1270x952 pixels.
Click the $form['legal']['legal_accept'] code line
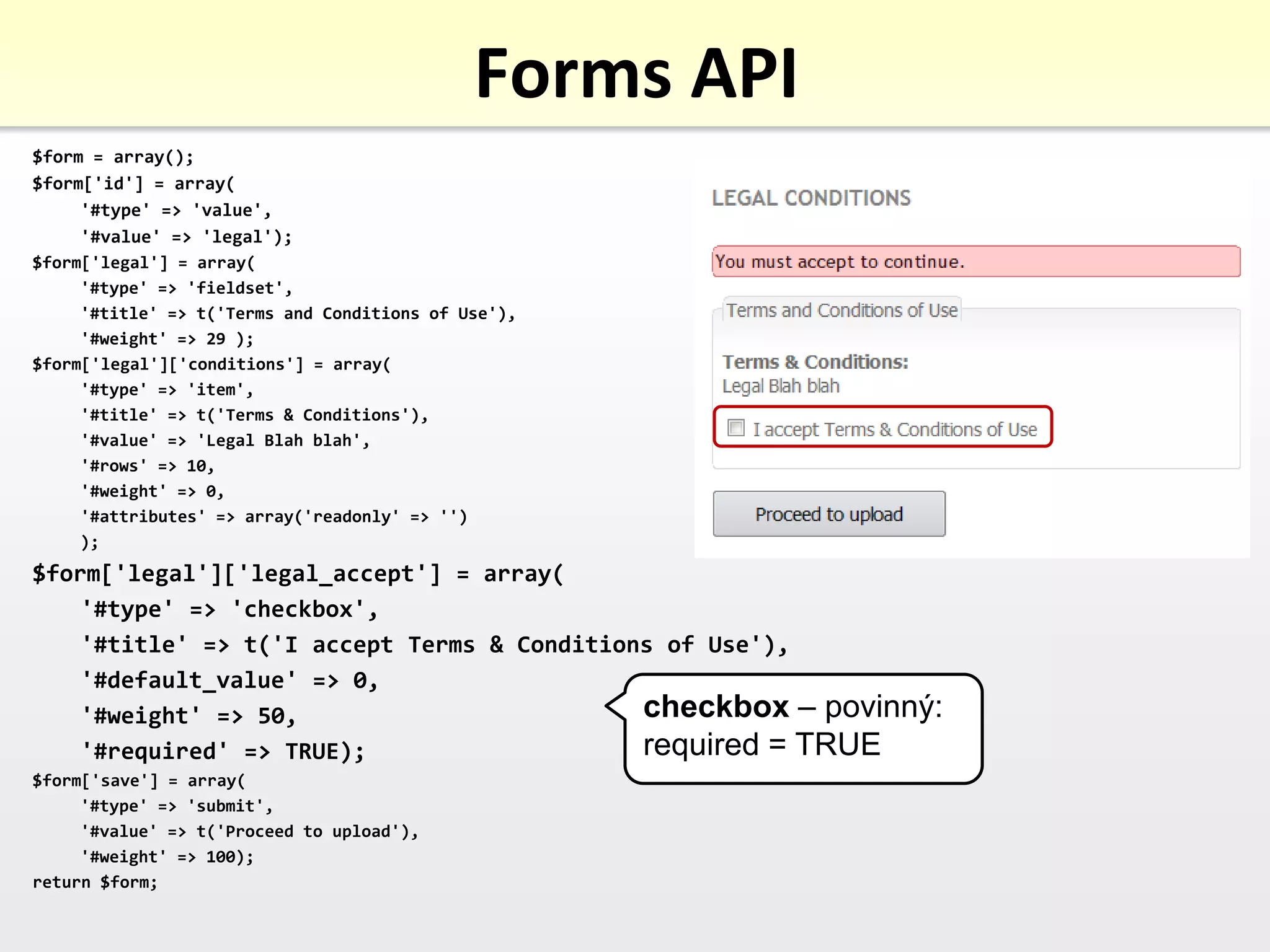coord(298,573)
